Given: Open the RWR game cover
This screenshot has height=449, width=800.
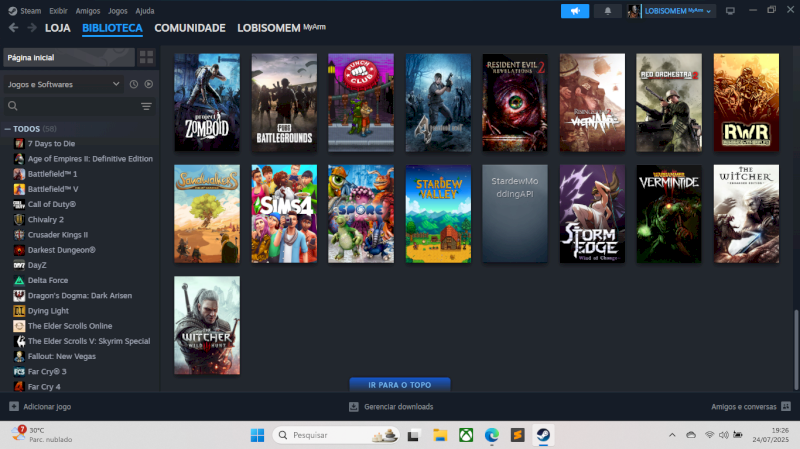Looking at the screenshot, I should (x=746, y=102).
